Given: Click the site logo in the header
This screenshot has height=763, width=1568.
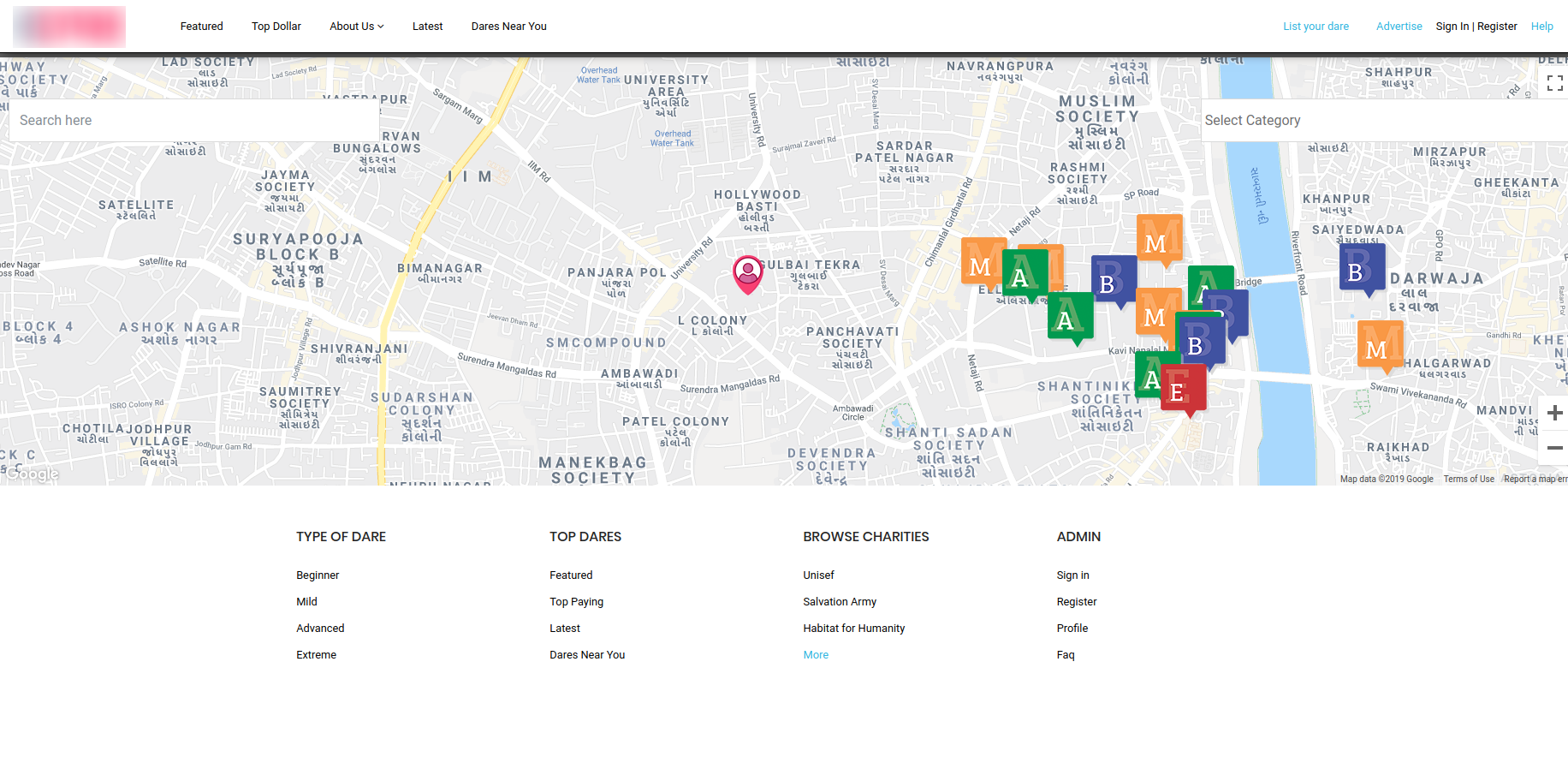Looking at the screenshot, I should coord(69,27).
